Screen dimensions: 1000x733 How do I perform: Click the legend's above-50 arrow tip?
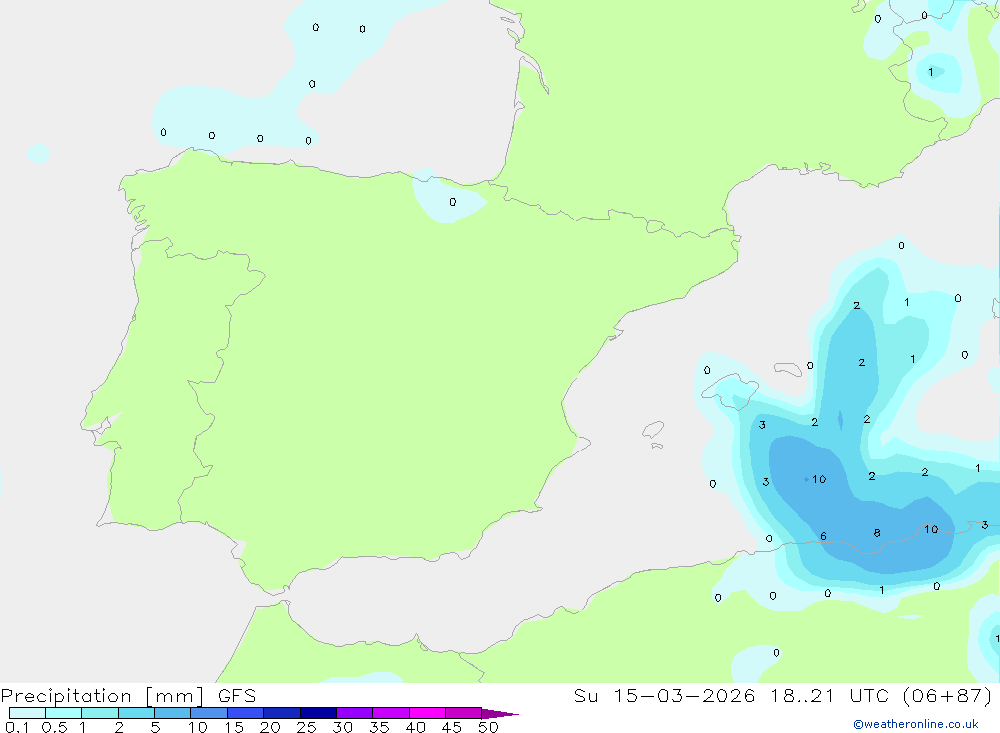coord(500,713)
